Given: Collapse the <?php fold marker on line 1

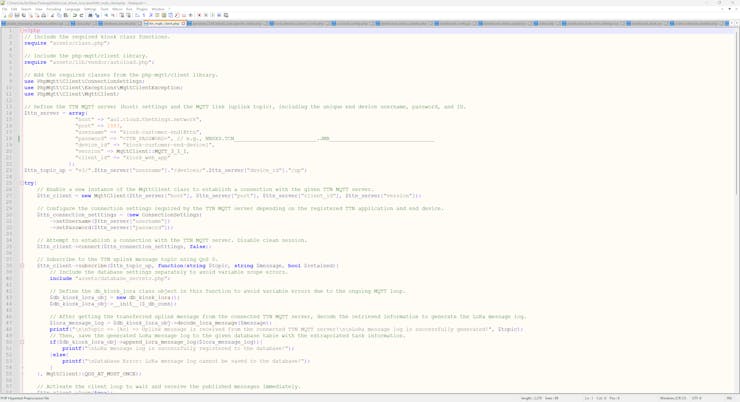Looking at the screenshot, I should (22, 30).
